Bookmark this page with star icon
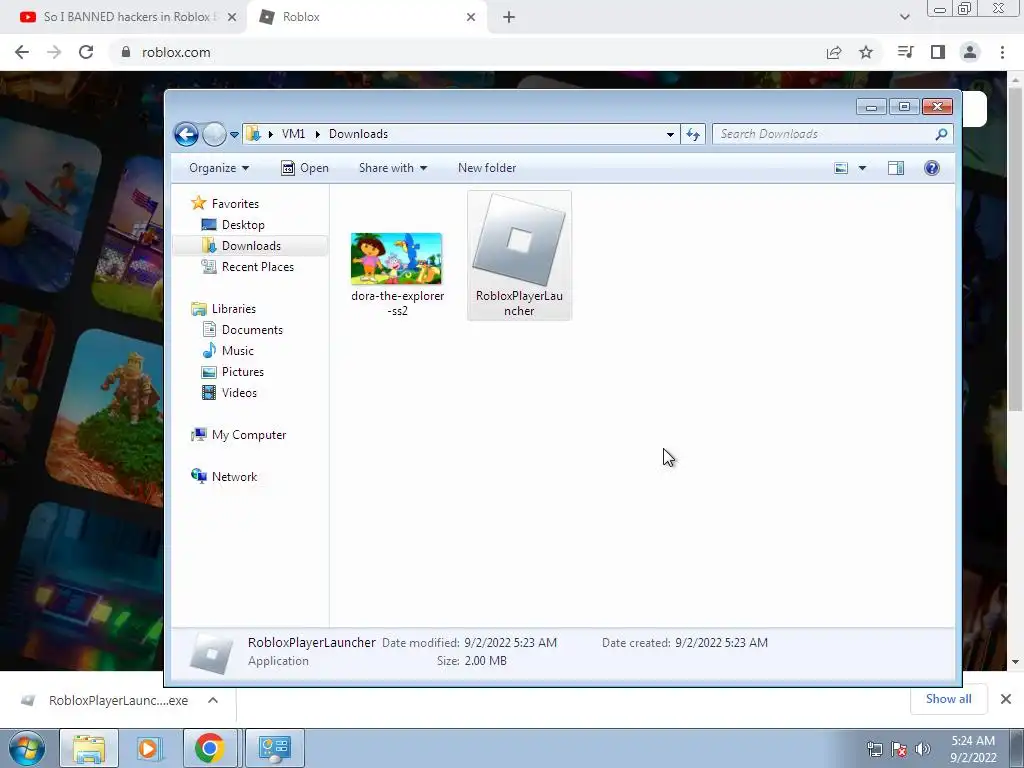This screenshot has width=1024, height=768. [x=866, y=52]
